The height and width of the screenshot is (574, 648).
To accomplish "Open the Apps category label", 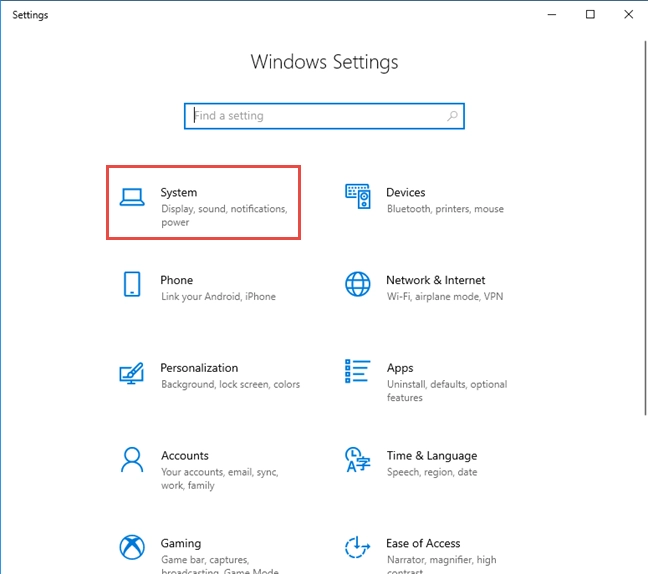I will click(x=400, y=368).
